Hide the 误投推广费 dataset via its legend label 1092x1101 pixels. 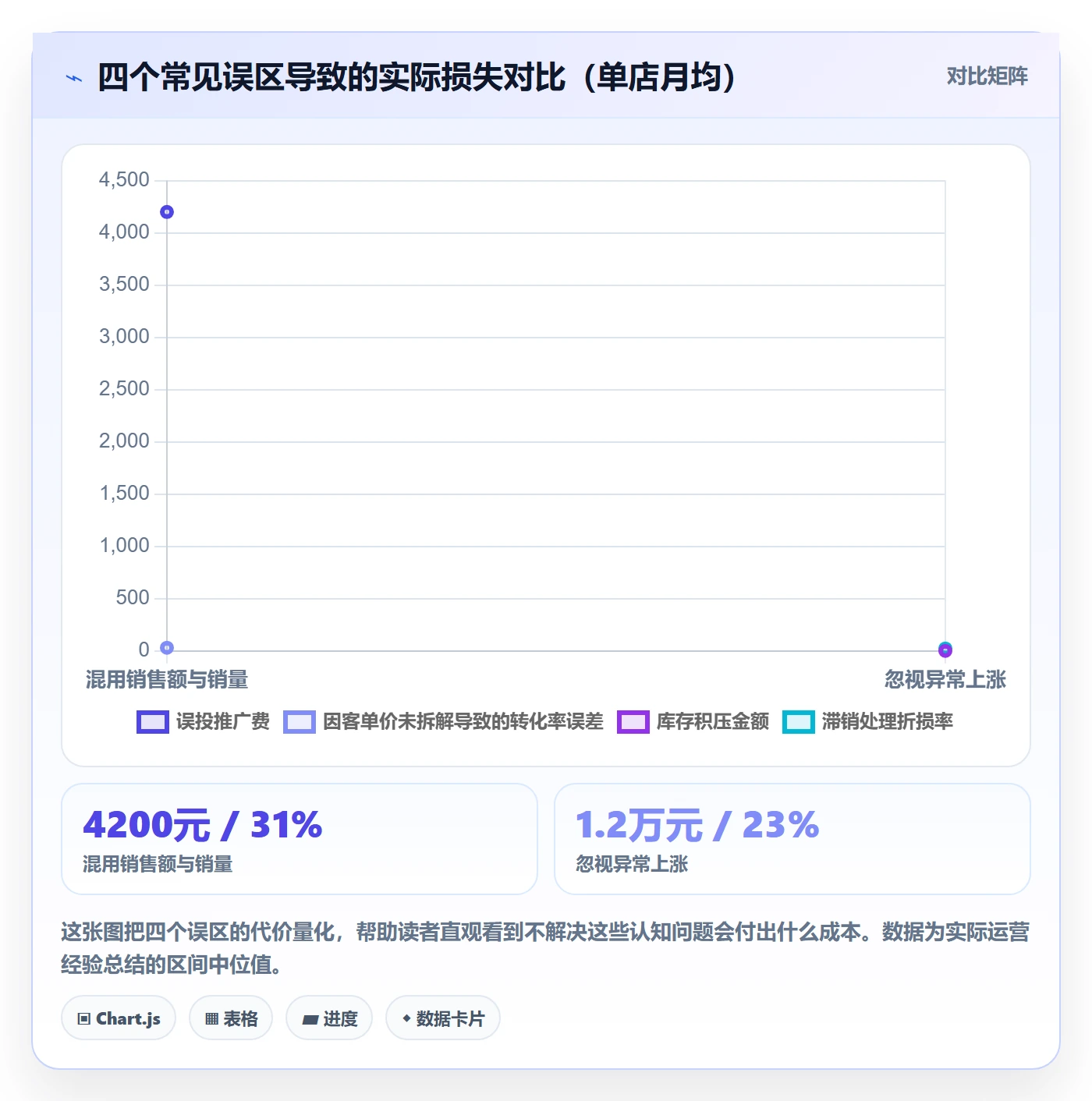222,722
